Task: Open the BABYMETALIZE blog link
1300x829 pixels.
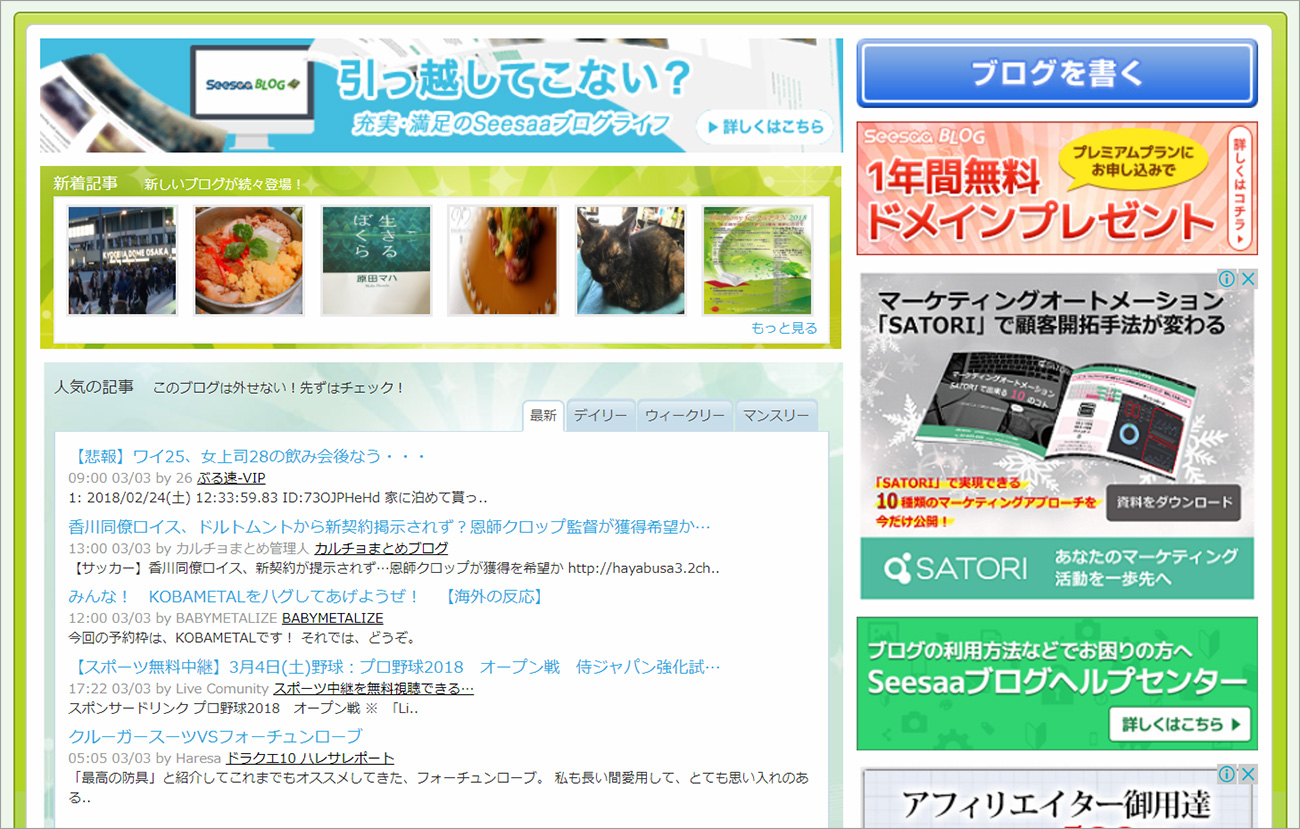Action: [x=332, y=618]
